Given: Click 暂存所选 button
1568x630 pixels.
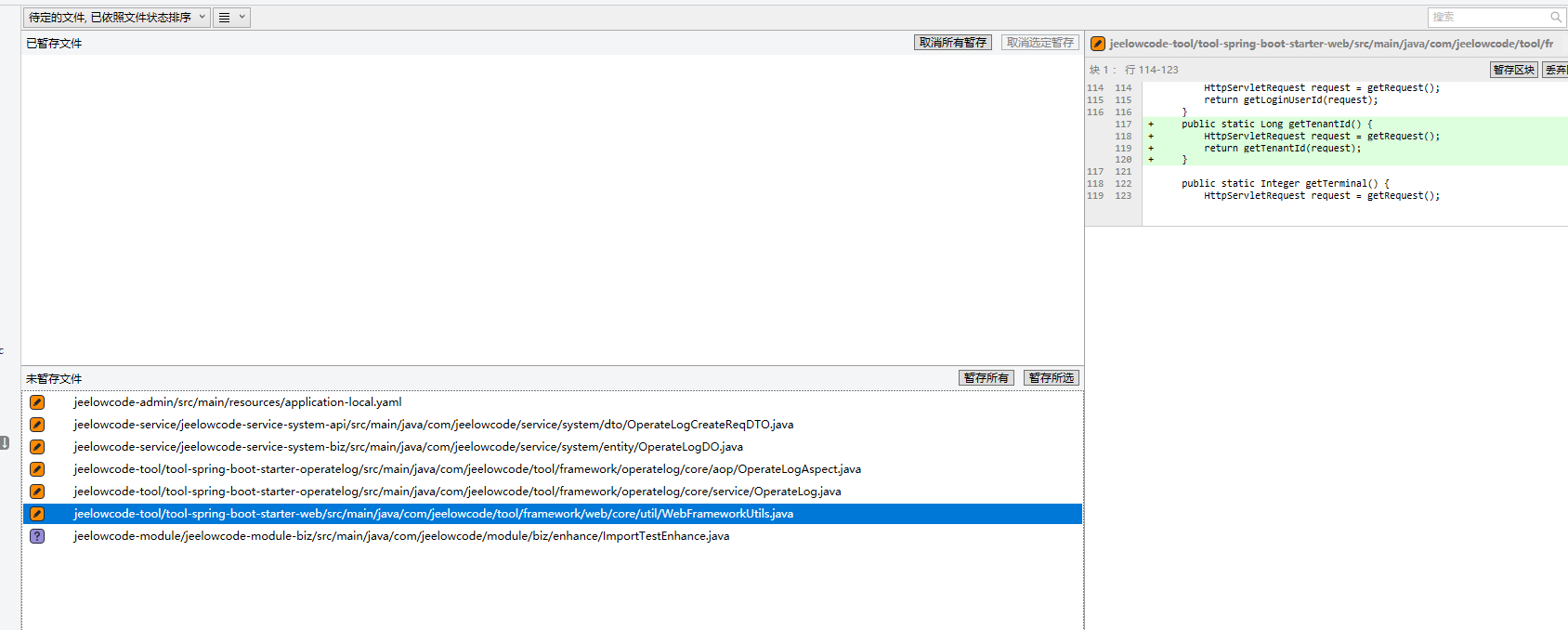Looking at the screenshot, I should (1051, 378).
